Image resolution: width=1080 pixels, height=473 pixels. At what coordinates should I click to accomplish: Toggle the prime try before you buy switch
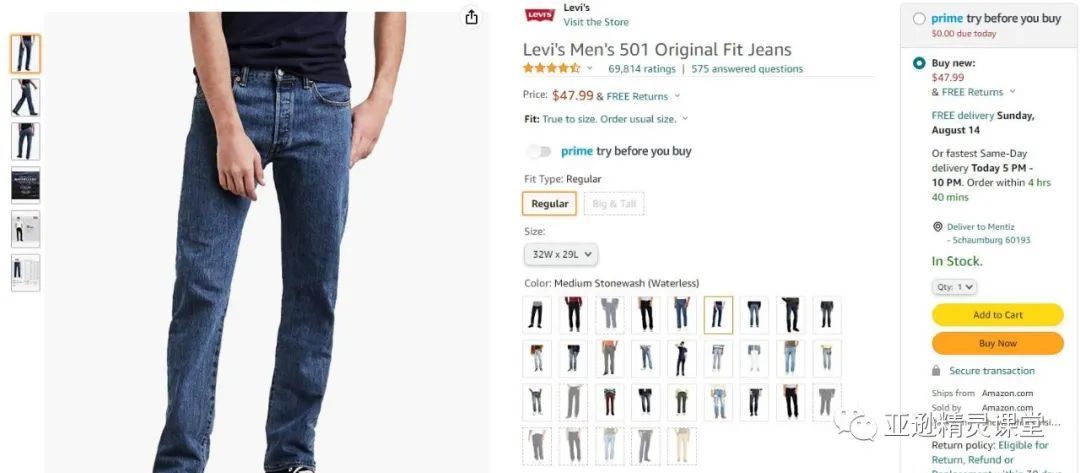click(x=539, y=152)
